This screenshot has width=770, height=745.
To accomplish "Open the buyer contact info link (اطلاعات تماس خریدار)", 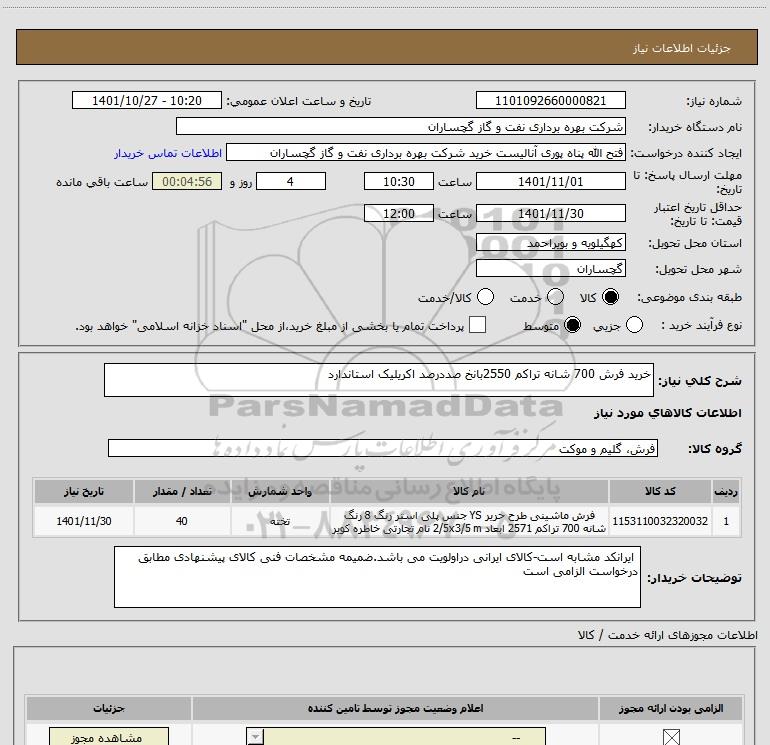I will pos(168,153).
